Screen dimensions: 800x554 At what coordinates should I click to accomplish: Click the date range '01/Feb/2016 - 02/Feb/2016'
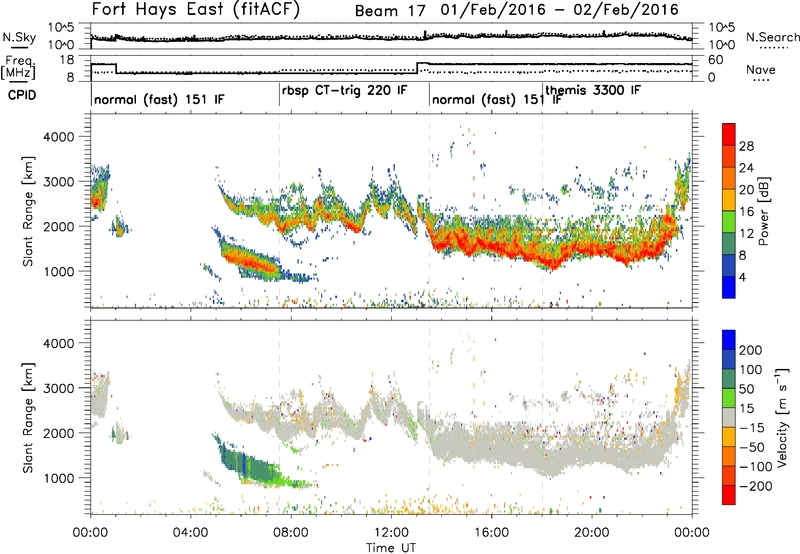(x=559, y=10)
